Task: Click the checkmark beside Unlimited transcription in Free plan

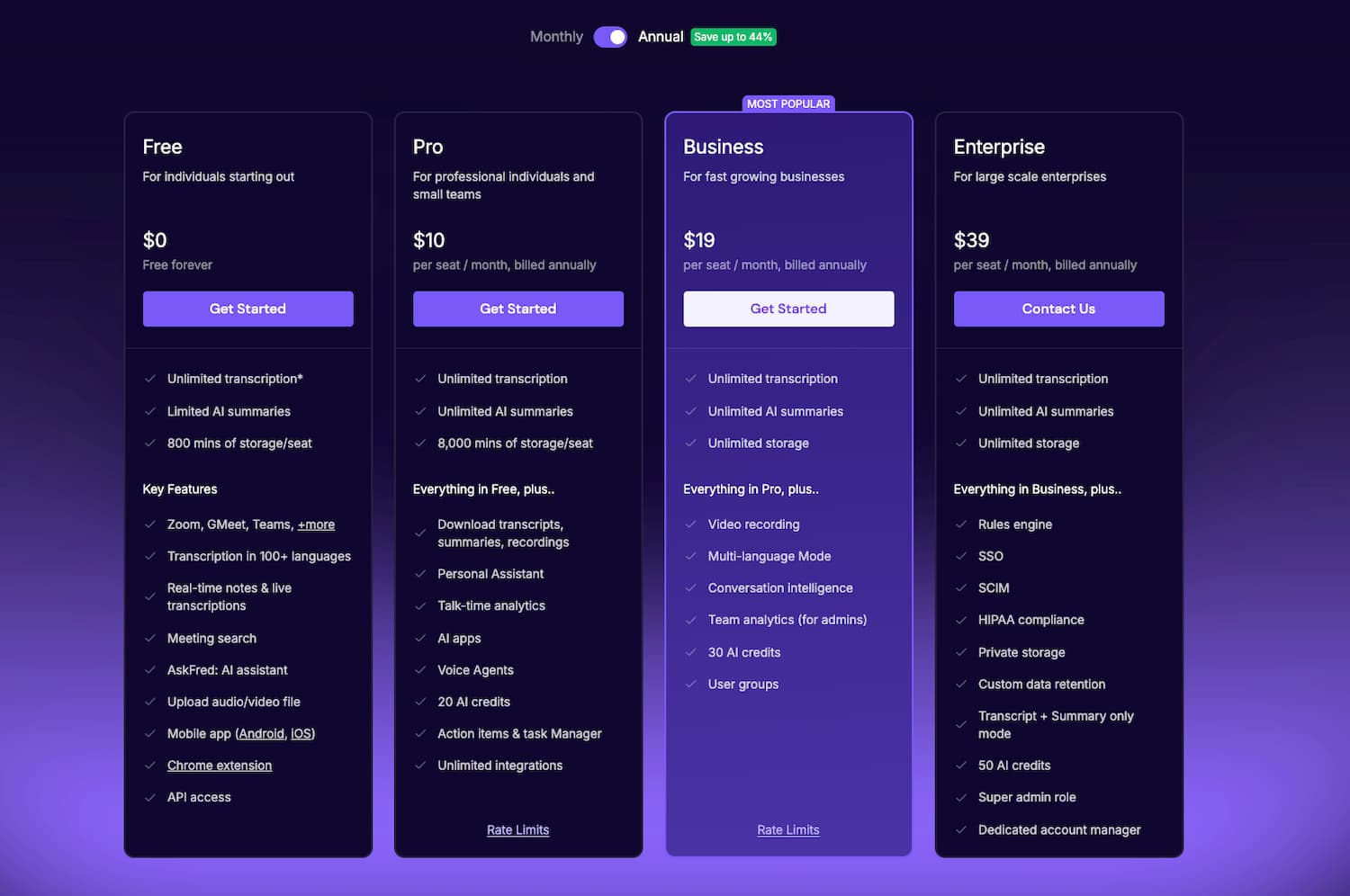Action: [x=150, y=379]
